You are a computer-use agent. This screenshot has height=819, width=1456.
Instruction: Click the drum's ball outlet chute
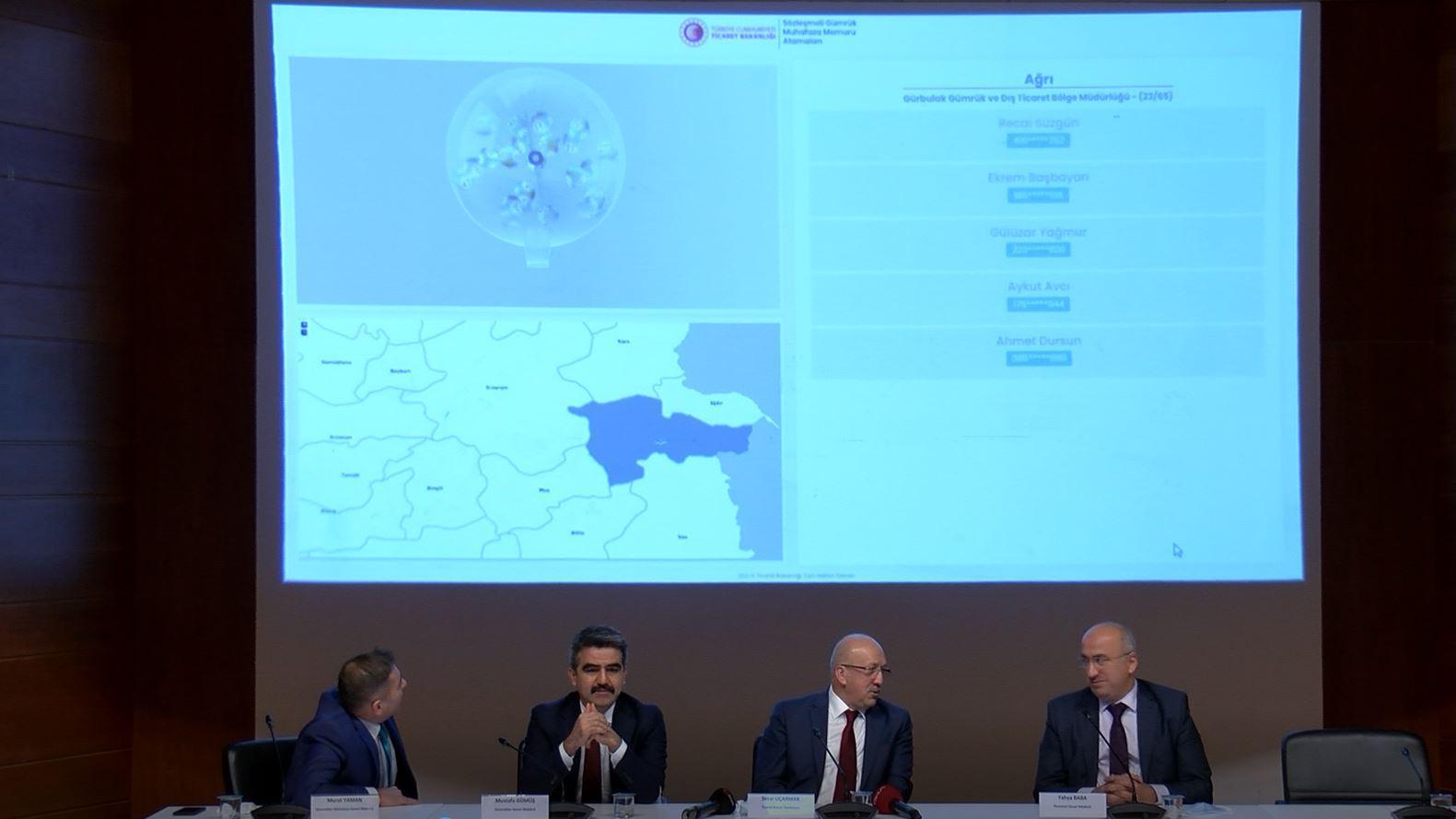[x=537, y=253]
